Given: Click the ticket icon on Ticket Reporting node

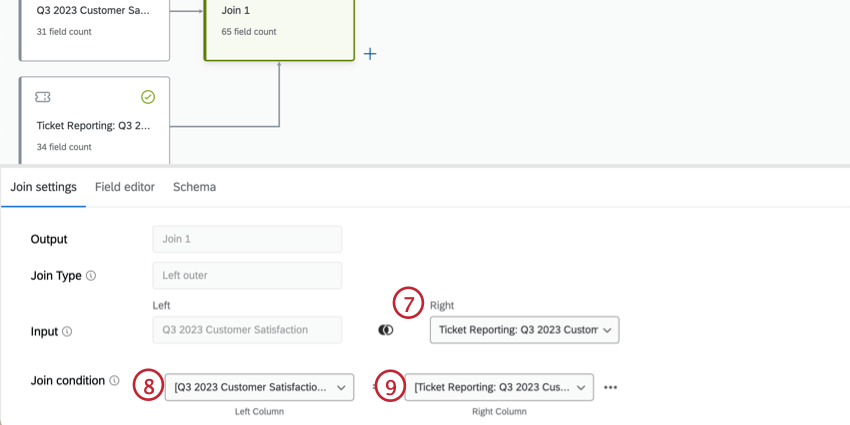Looking at the screenshot, I should (x=43, y=97).
